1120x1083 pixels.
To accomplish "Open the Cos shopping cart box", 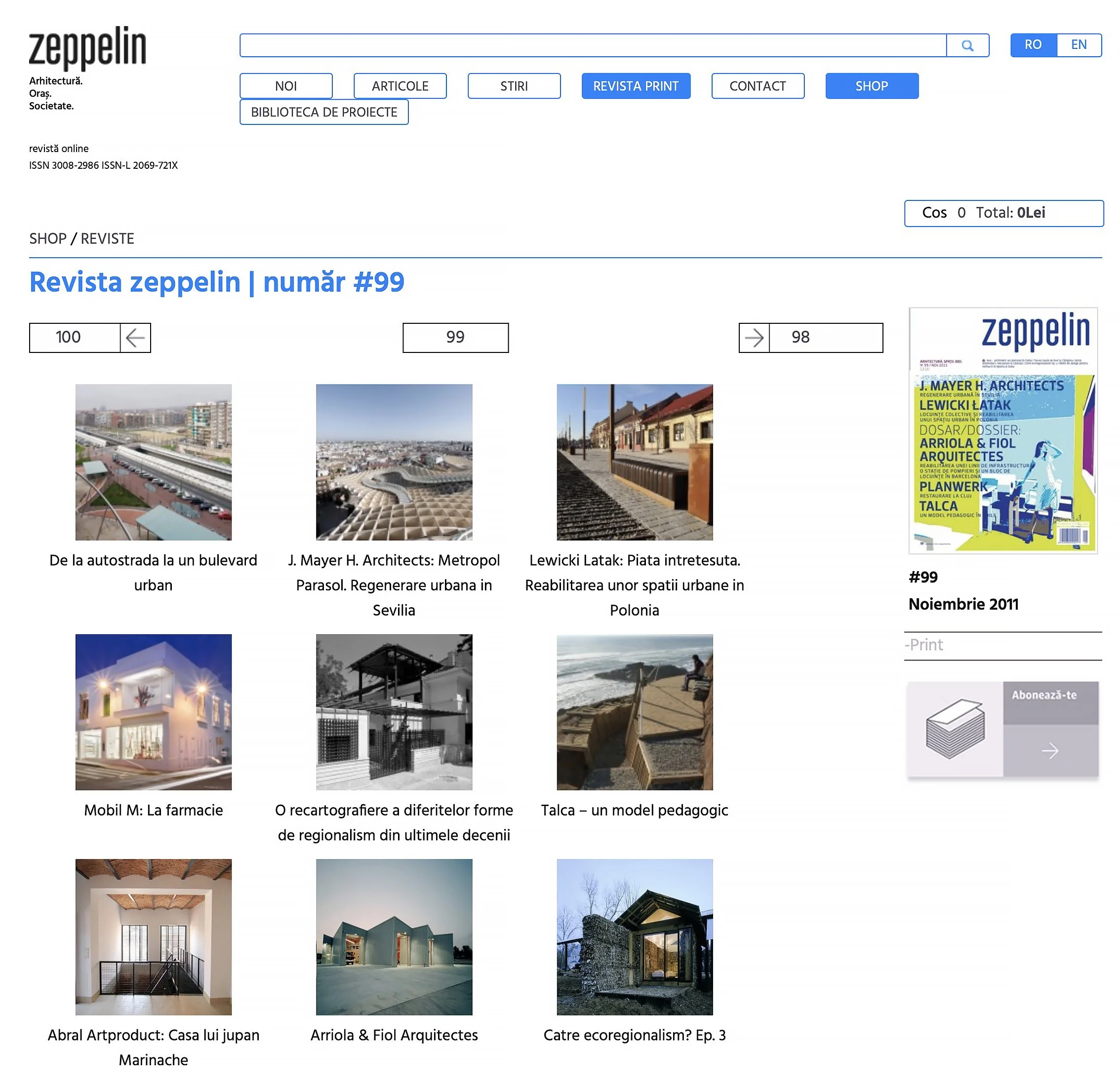I will [x=1004, y=213].
